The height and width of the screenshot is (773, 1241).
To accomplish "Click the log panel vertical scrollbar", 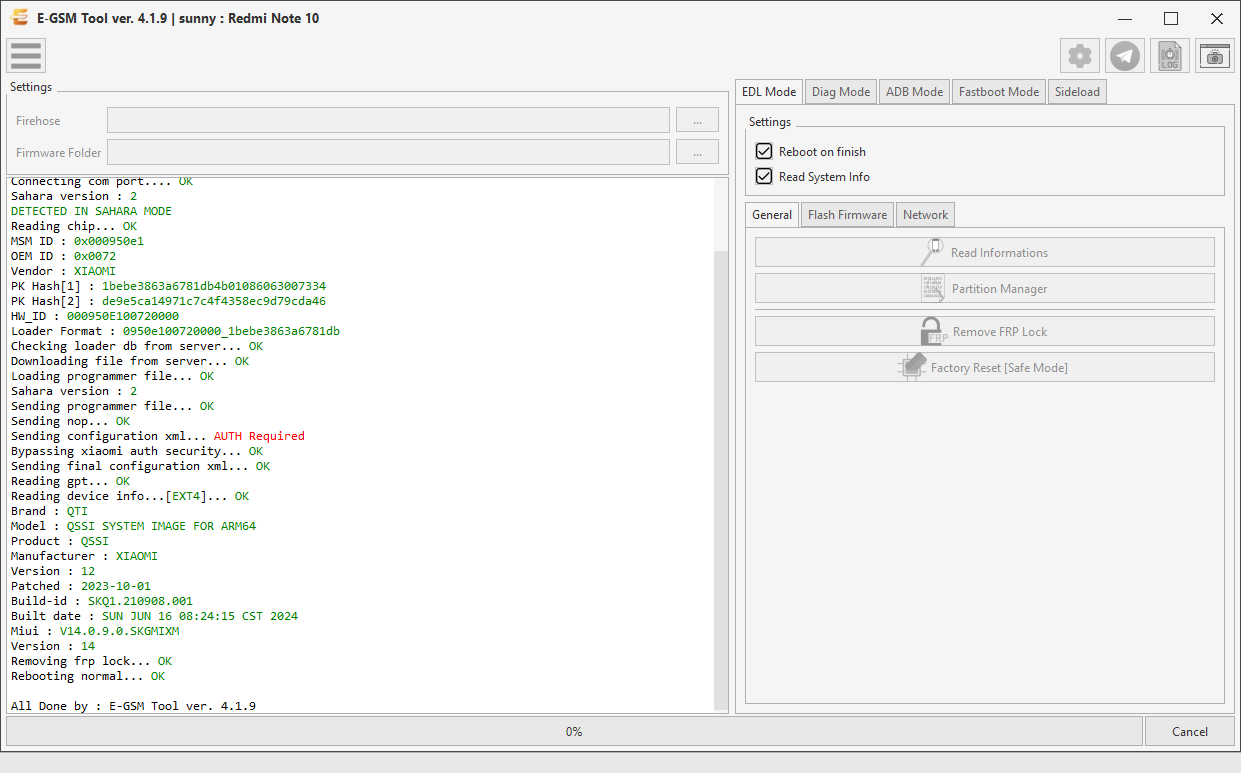I will pos(721,478).
